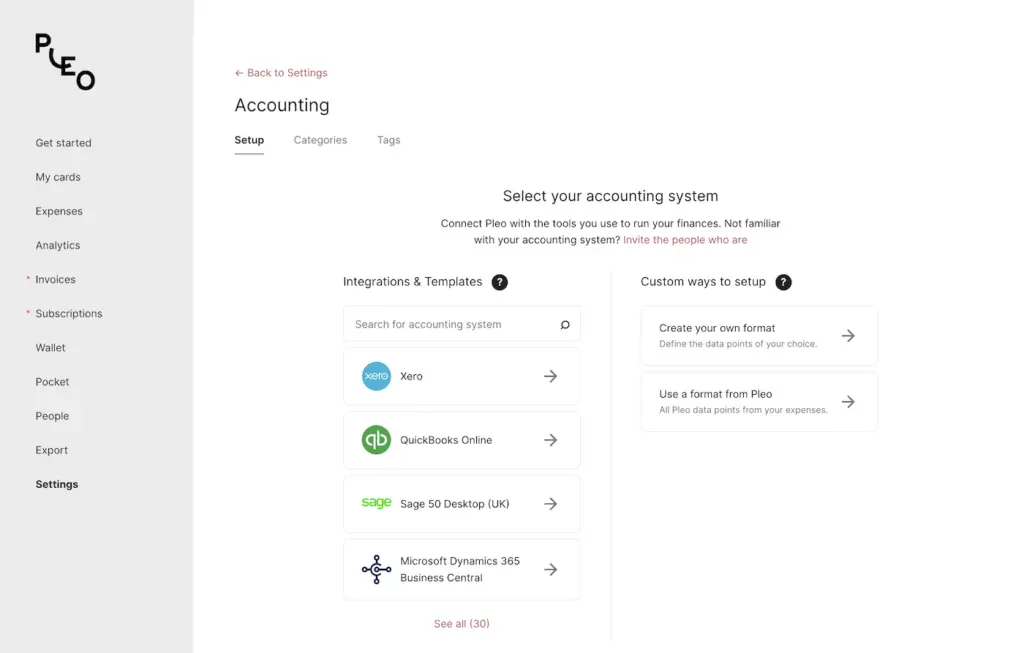Click arrow next to Create your own format

pyautogui.click(x=848, y=336)
